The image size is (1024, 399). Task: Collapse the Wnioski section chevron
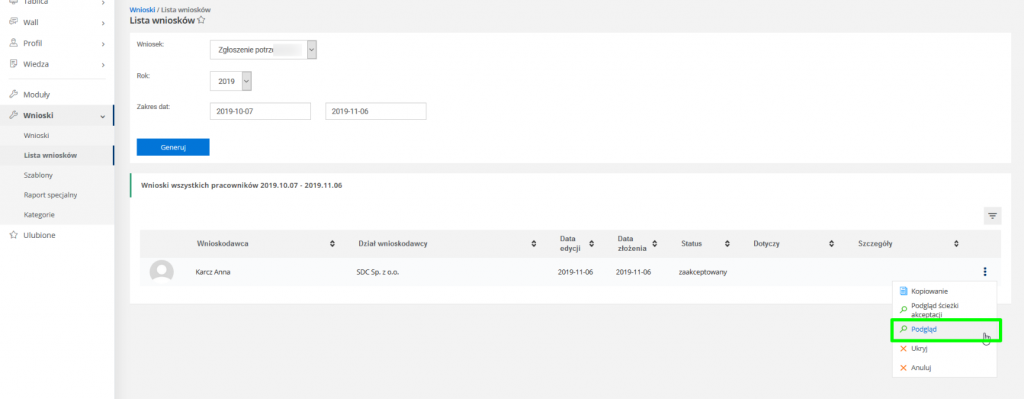(x=103, y=116)
